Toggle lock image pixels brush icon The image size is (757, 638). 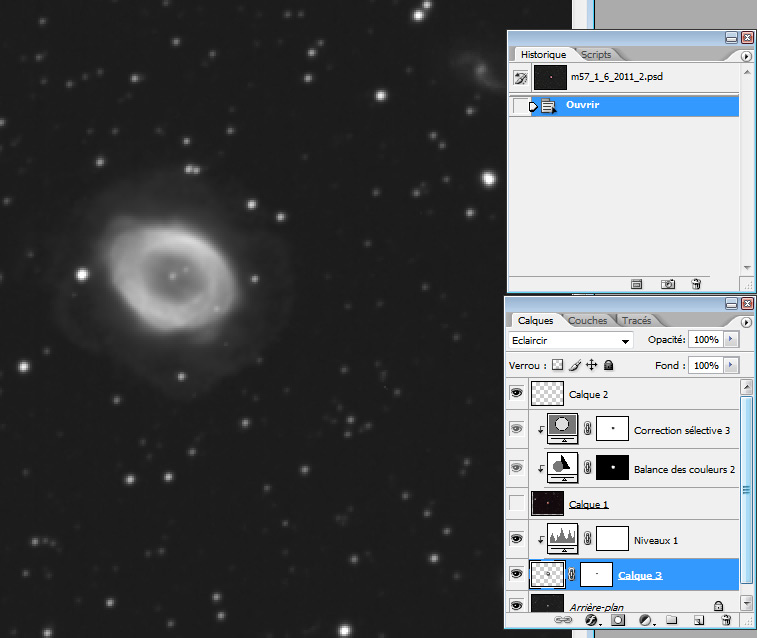[575, 365]
